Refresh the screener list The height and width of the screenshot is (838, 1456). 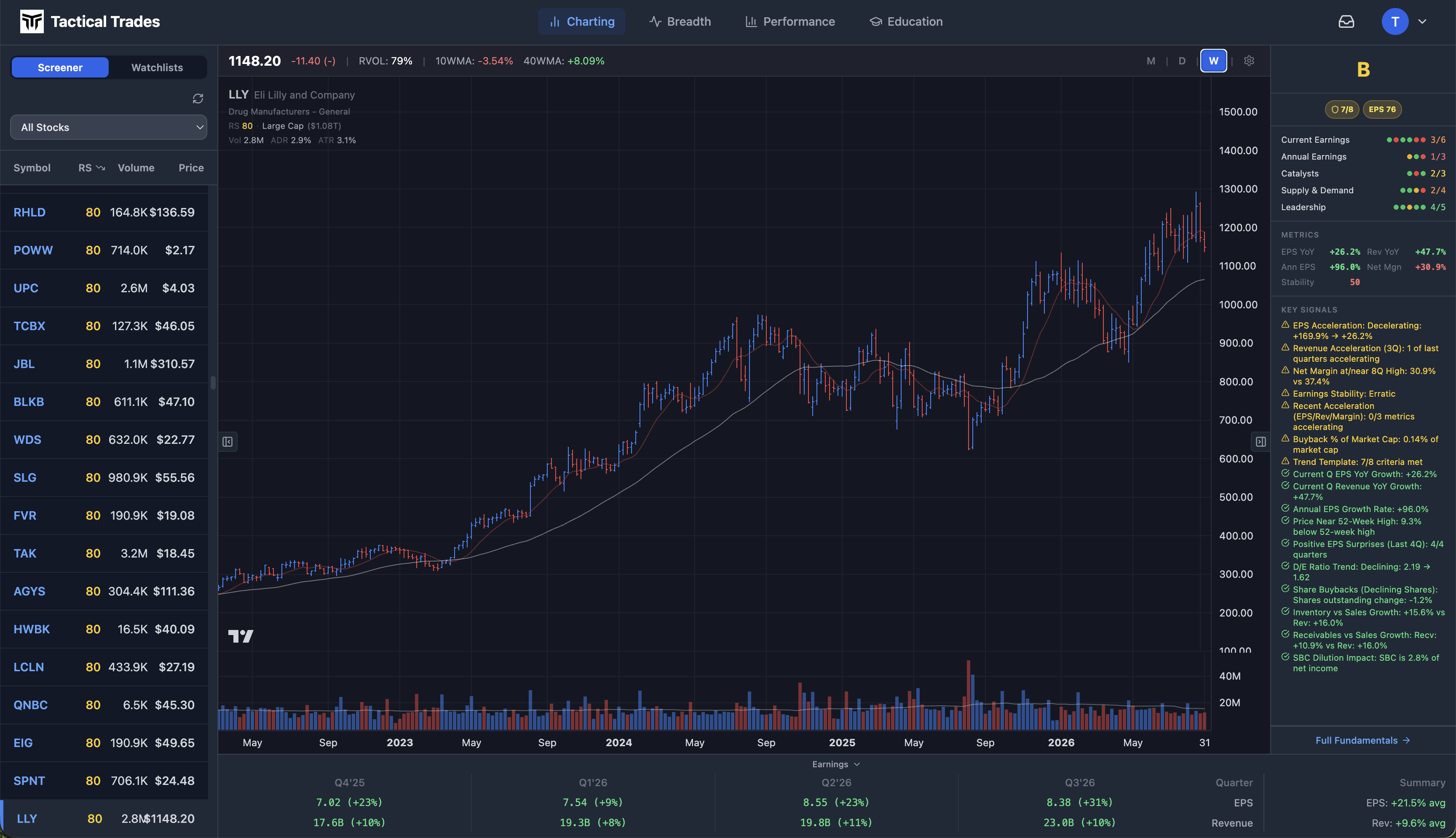click(x=198, y=99)
